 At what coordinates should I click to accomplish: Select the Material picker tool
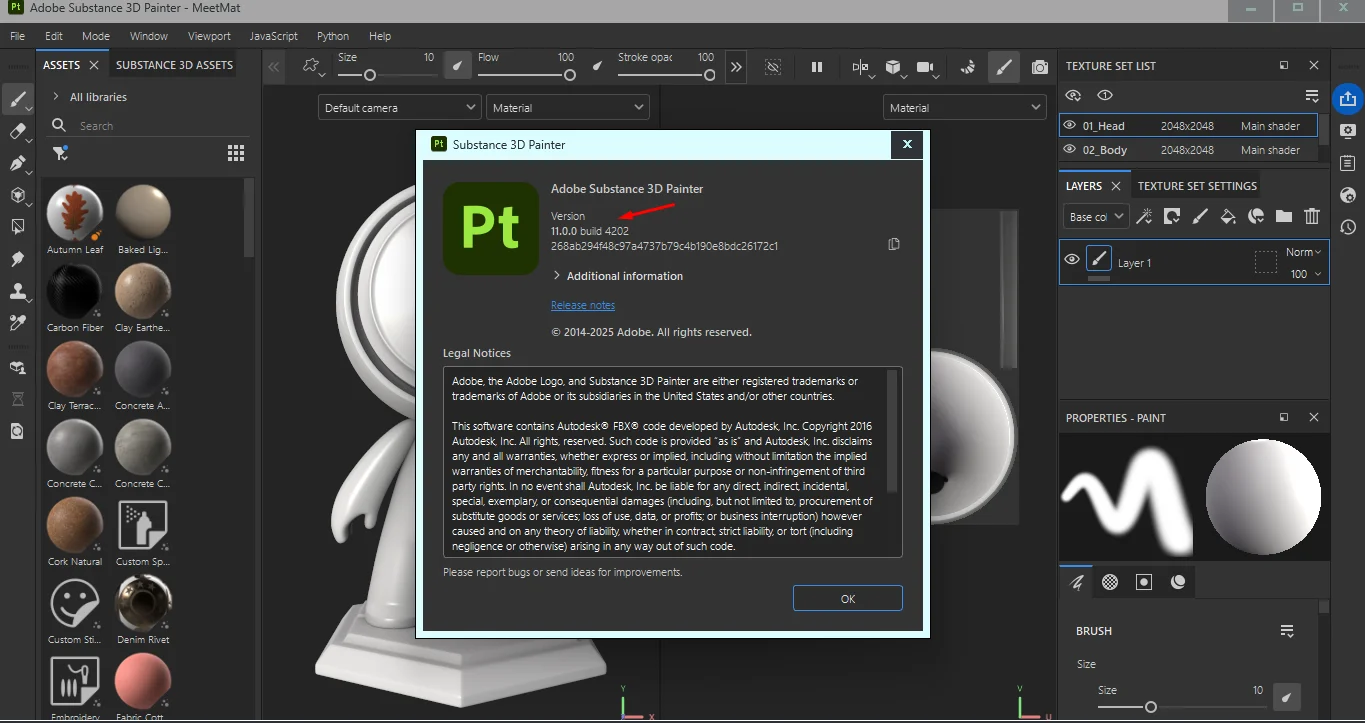17,323
